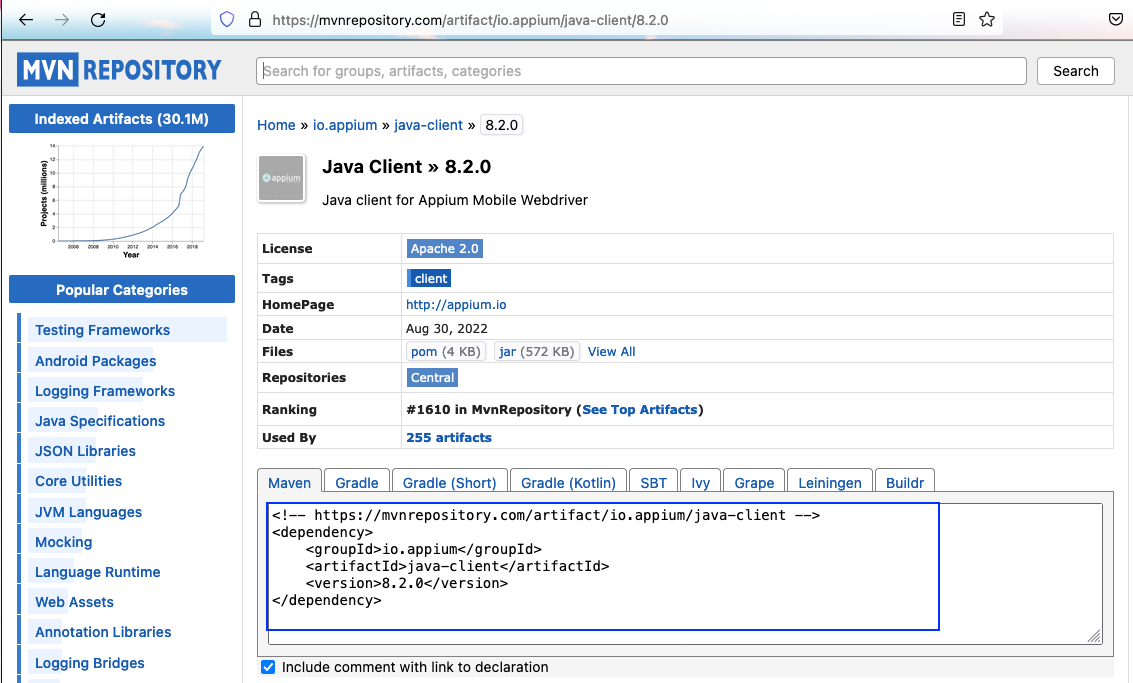Click the 8.2.0 version breadcrumb

pos(501,125)
